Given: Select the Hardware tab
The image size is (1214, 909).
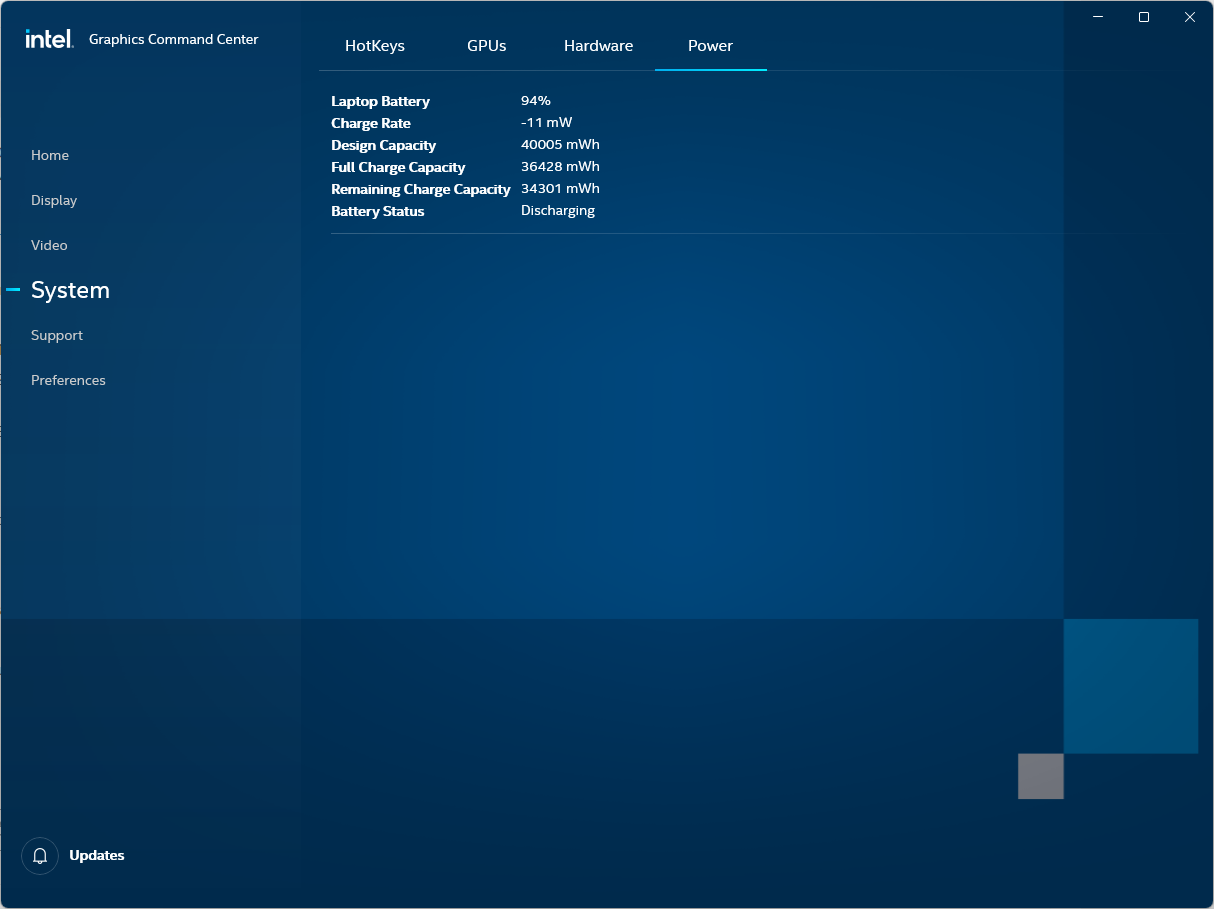Looking at the screenshot, I should tap(598, 45).
